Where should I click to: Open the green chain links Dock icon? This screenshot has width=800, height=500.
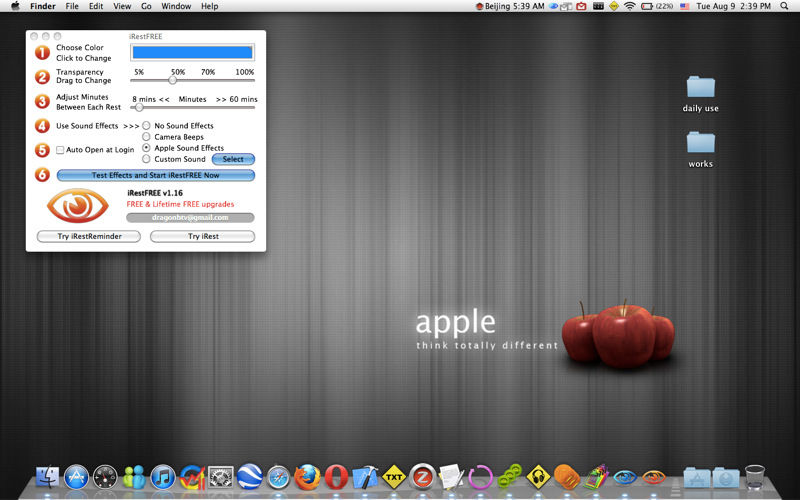tap(510, 478)
